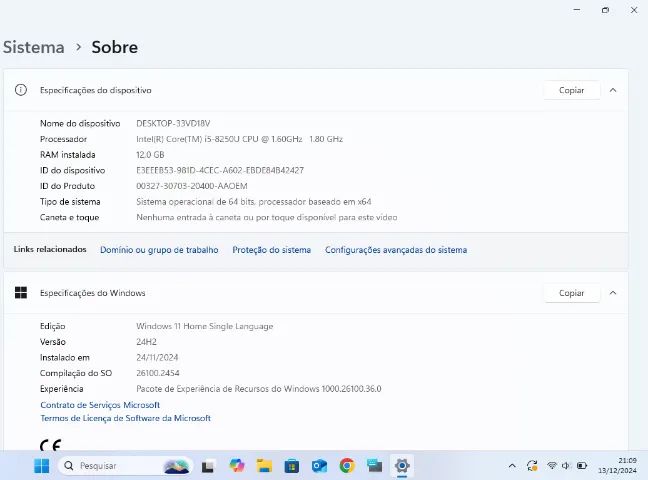Open Termos de Licença de Software link
The height and width of the screenshot is (480, 648).
pyautogui.click(x=126, y=418)
